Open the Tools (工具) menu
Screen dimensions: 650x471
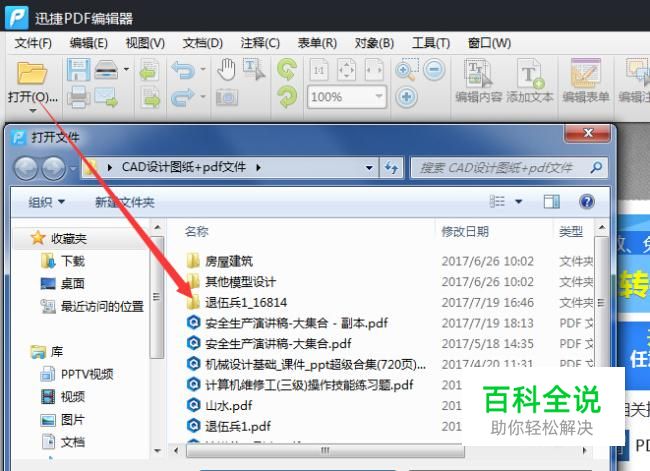coord(431,43)
